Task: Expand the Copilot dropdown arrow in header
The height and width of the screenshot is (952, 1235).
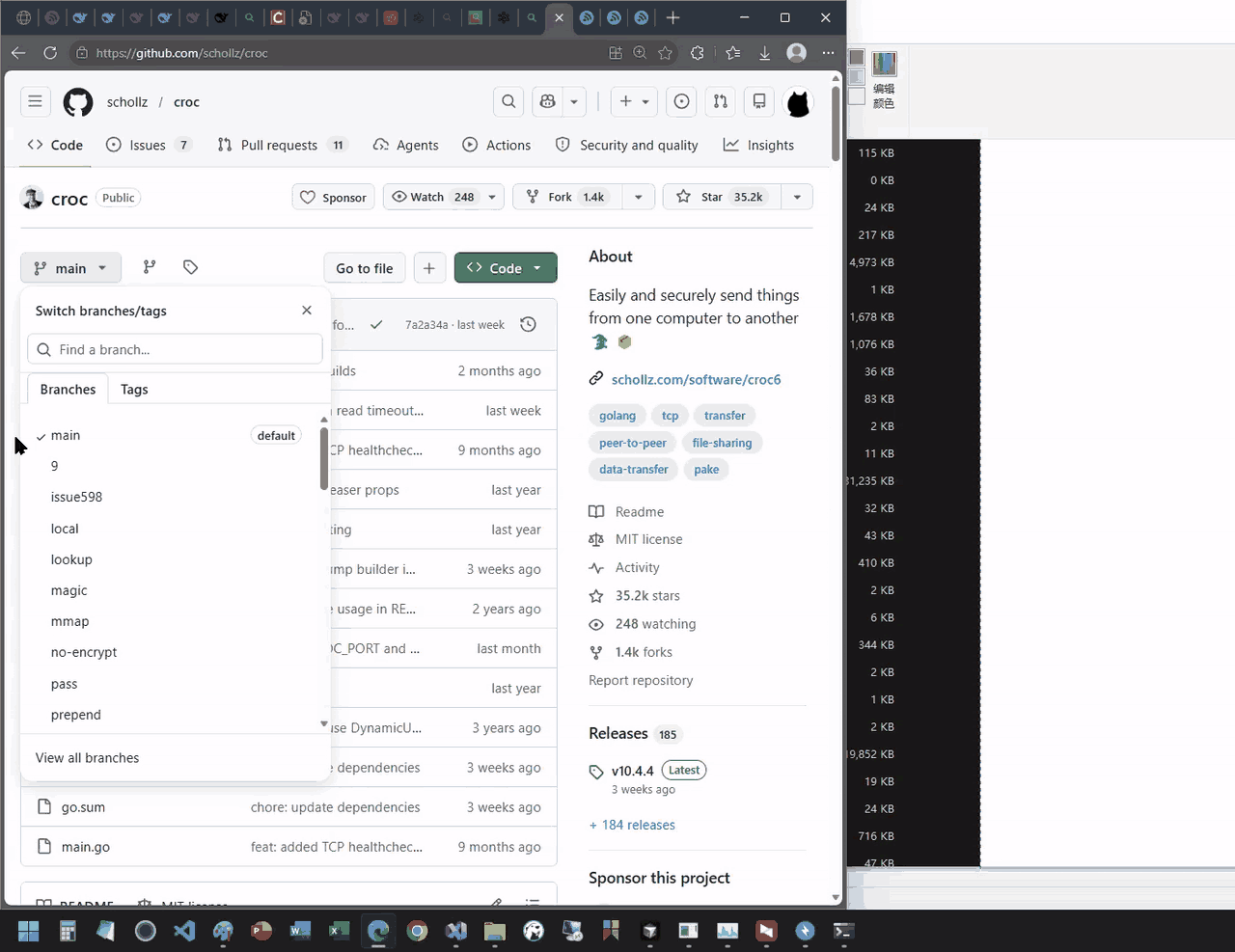Action: (x=574, y=101)
